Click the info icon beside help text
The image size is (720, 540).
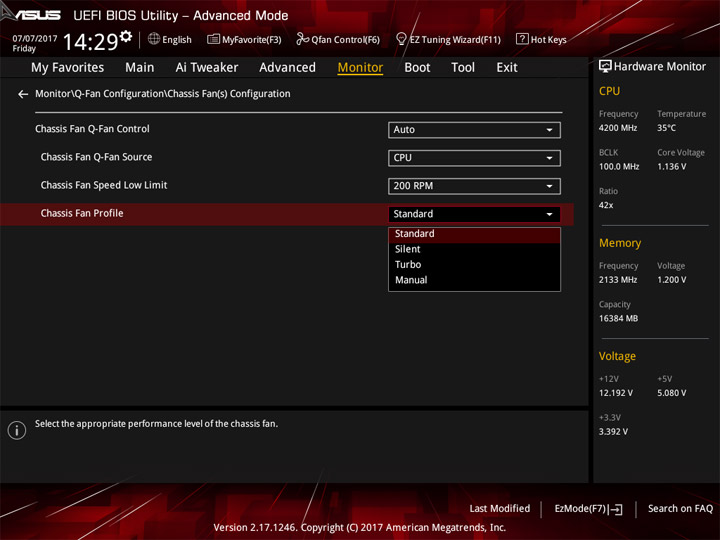17,430
